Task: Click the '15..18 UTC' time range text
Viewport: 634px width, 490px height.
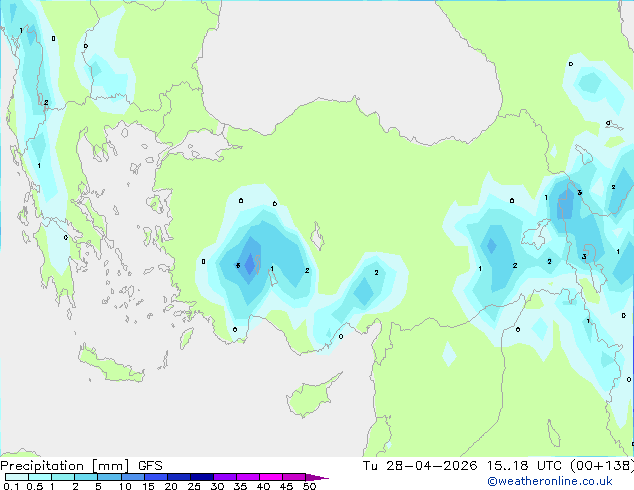Action: point(524,466)
